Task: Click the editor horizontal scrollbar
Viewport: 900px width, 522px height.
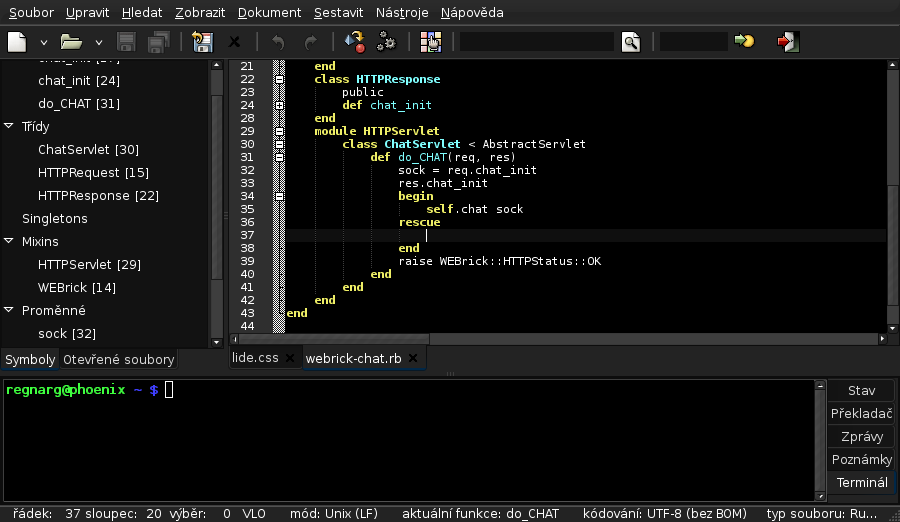Action: 558,339
